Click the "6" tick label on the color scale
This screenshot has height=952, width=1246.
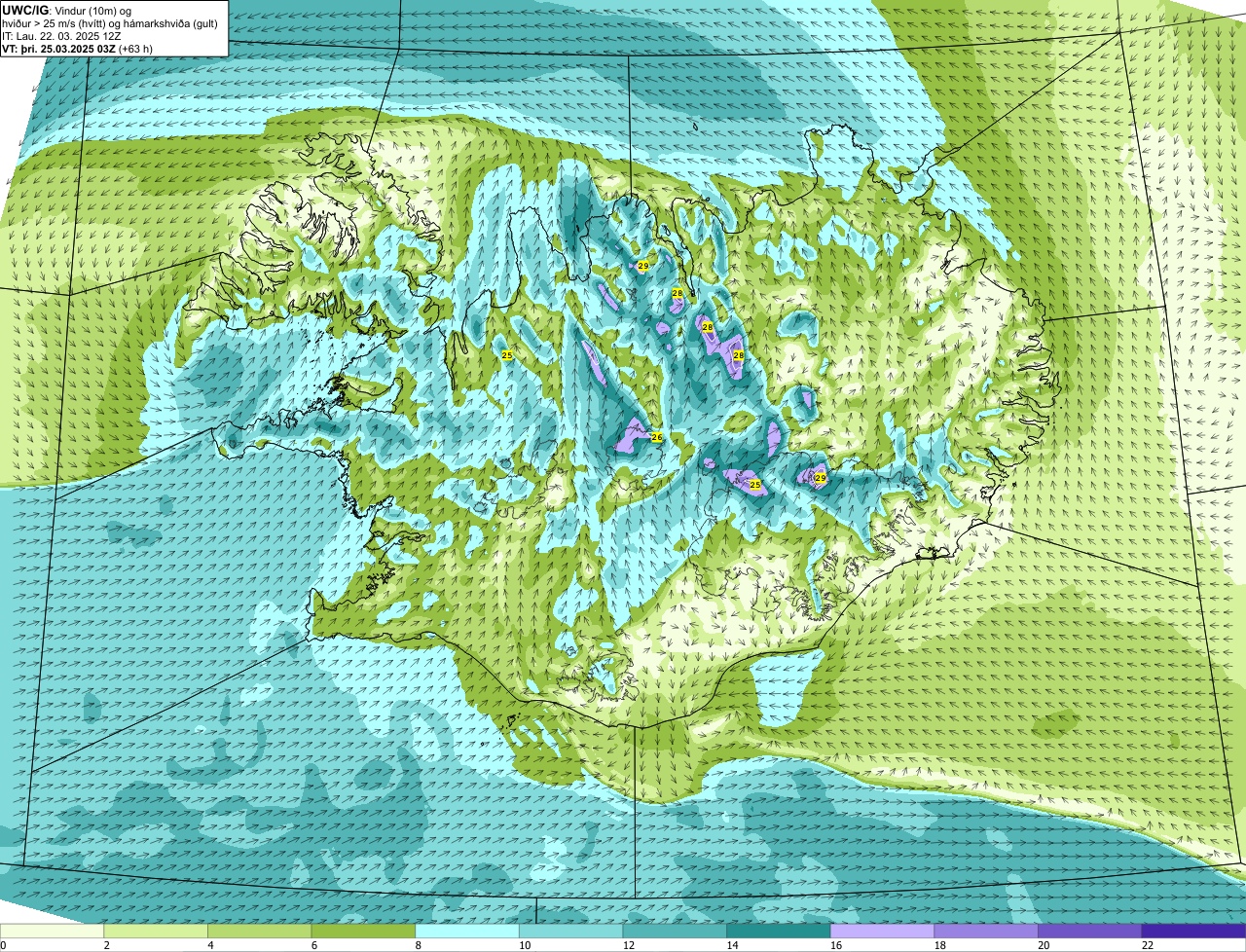pos(313,945)
